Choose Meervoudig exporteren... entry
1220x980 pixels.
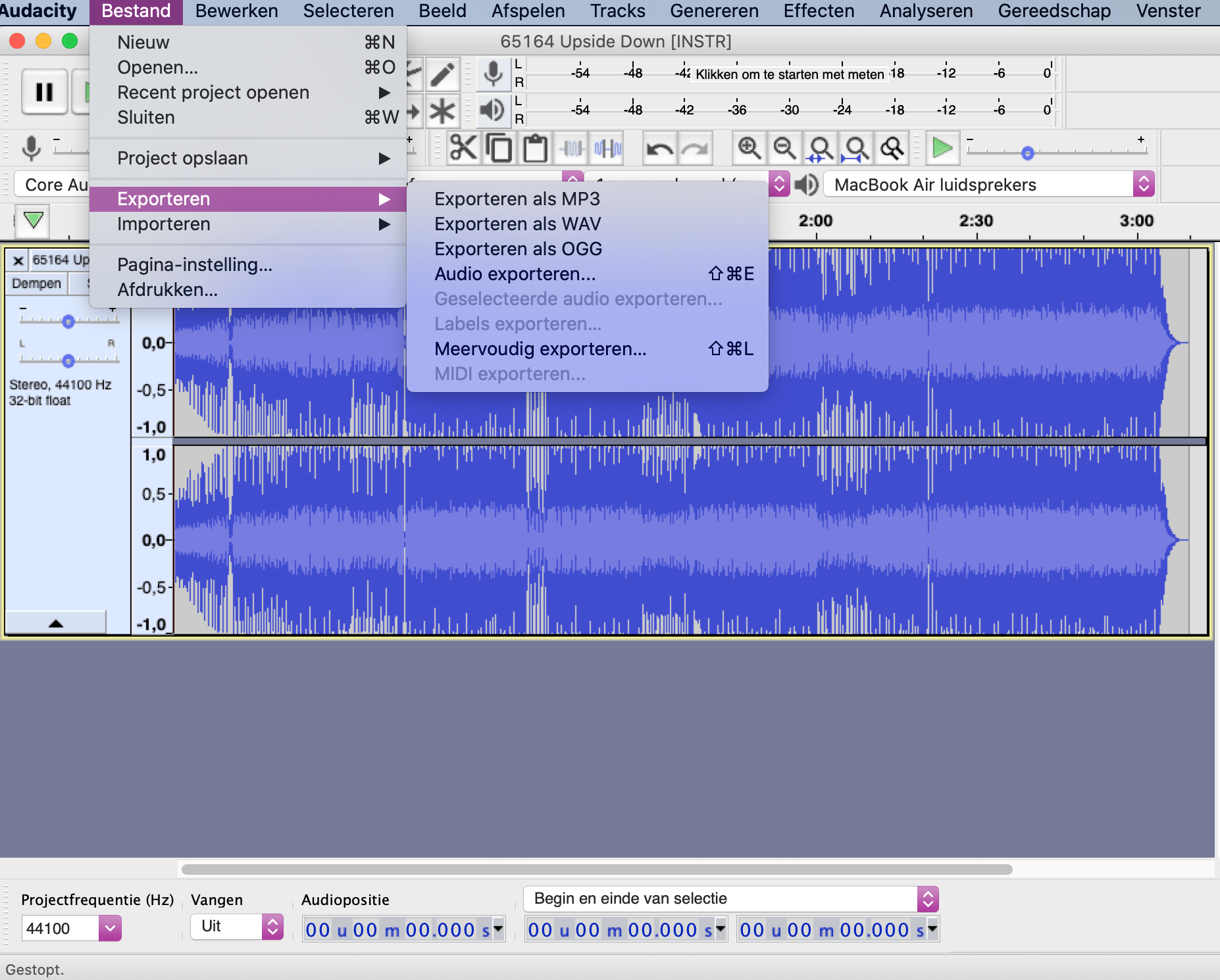tap(587, 349)
